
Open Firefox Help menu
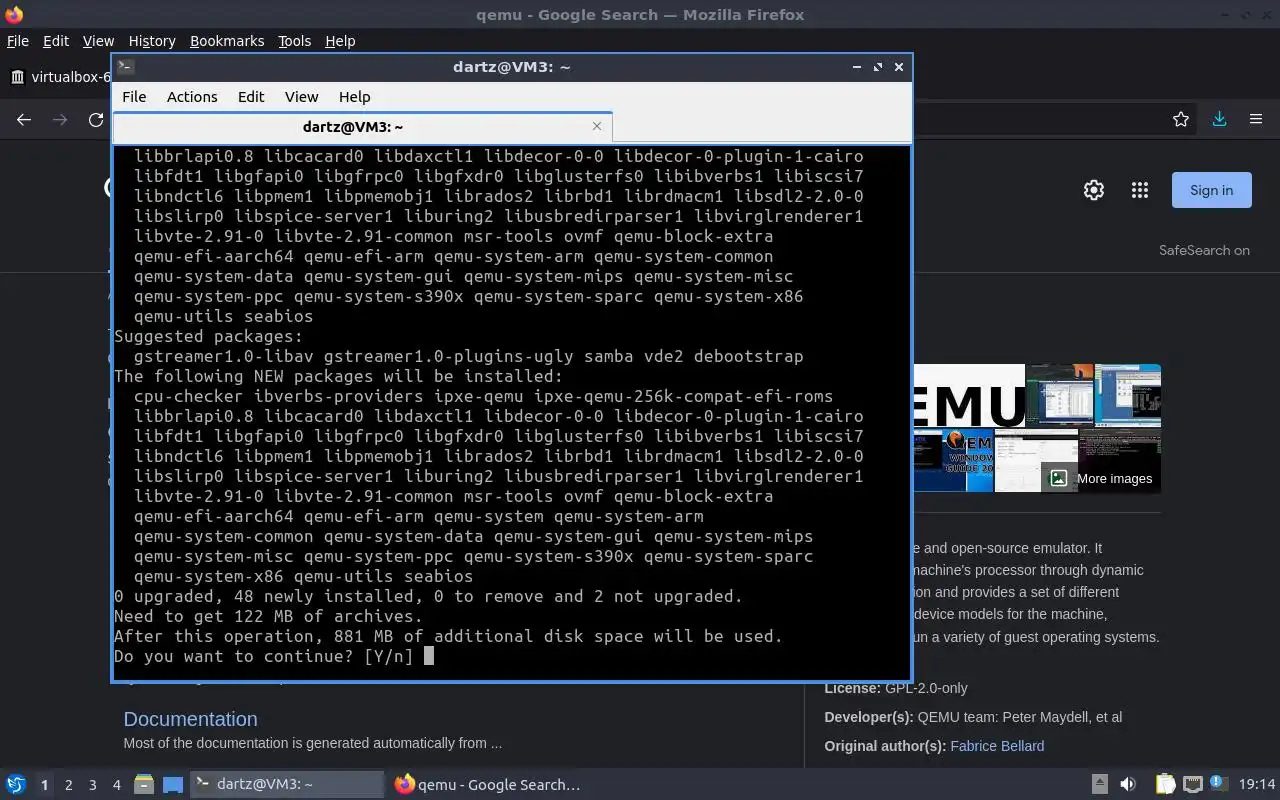pos(340,41)
